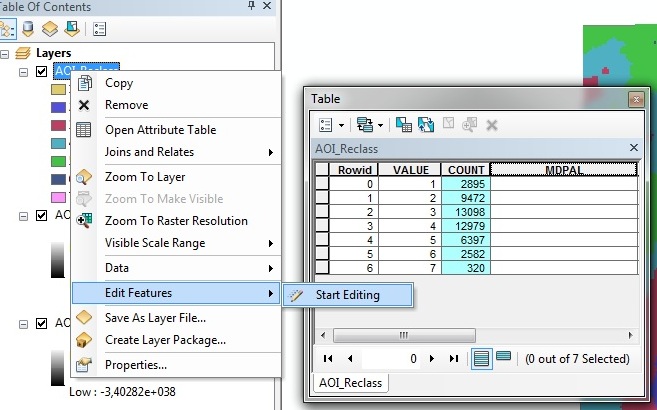This screenshot has width=657, height=410.
Task: Click the Copy icon in context menu
Action: click(84, 83)
